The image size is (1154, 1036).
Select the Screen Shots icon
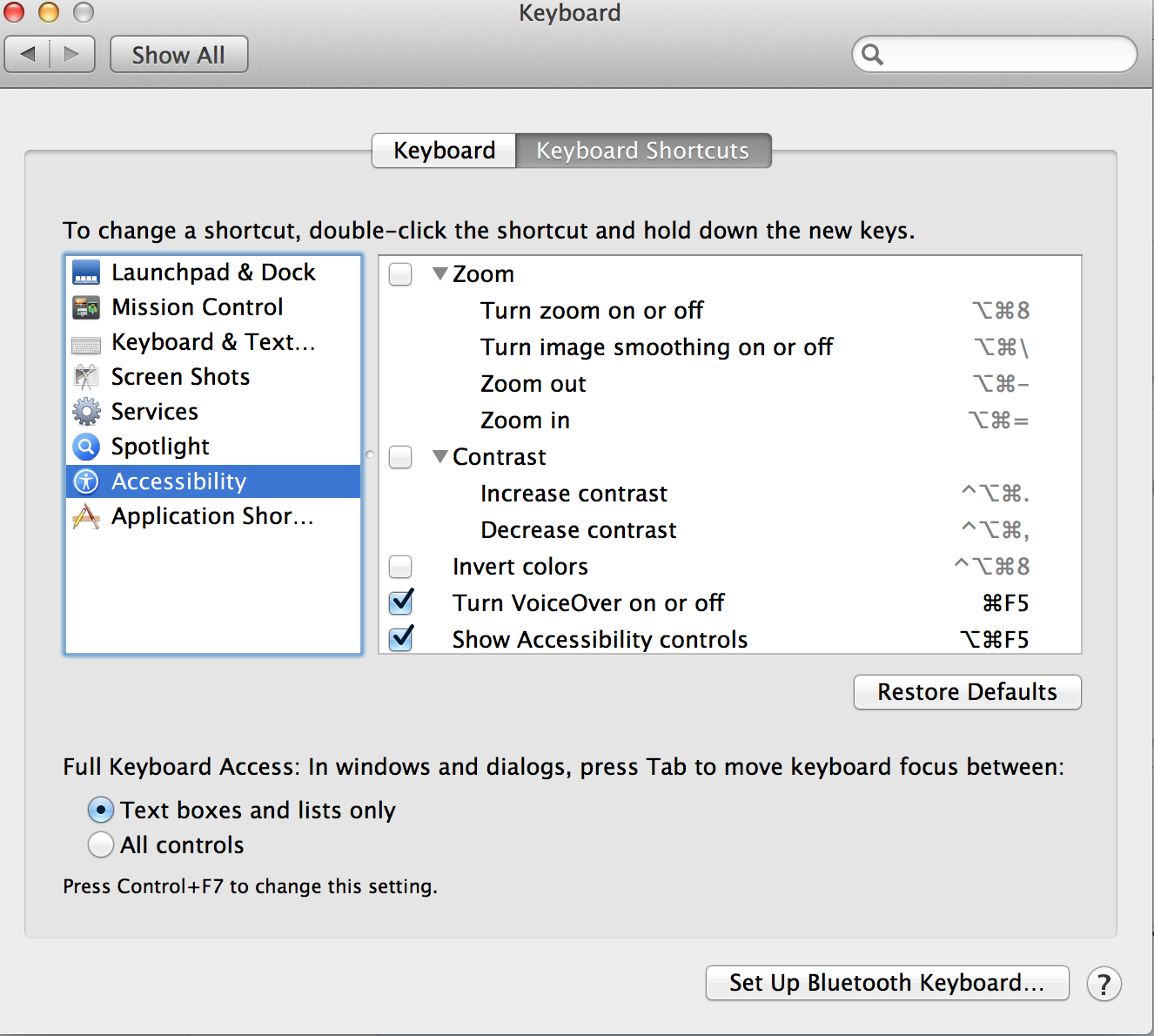tap(86, 377)
